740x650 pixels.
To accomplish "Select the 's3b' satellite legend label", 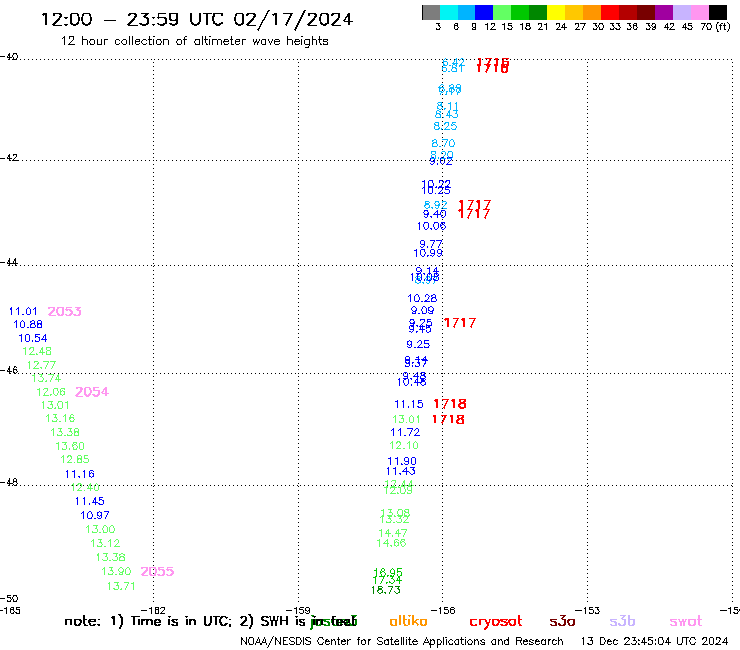I will pos(622,621).
